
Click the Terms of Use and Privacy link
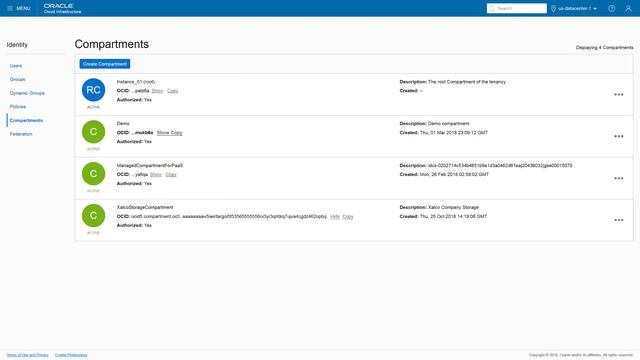[x=27, y=355]
